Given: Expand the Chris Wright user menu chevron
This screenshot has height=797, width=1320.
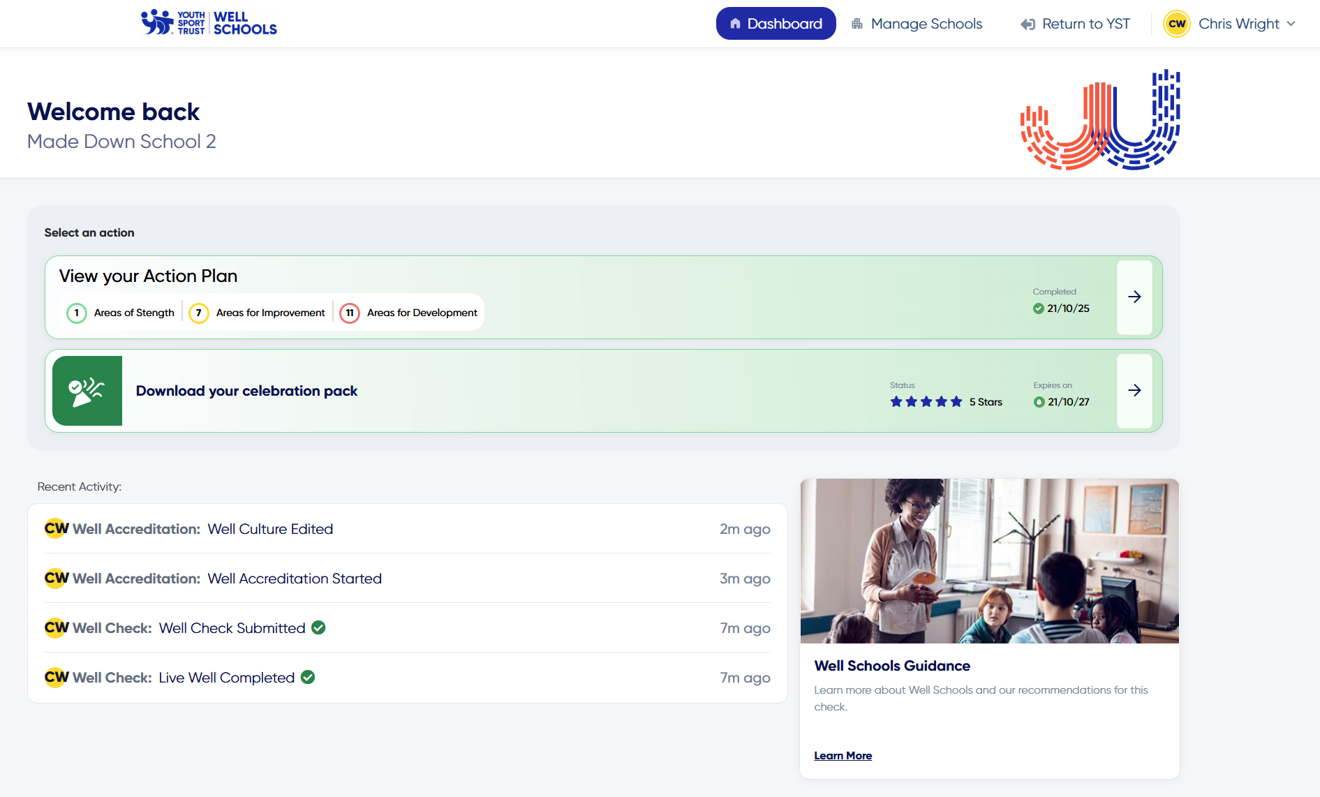Looking at the screenshot, I should [x=1291, y=24].
